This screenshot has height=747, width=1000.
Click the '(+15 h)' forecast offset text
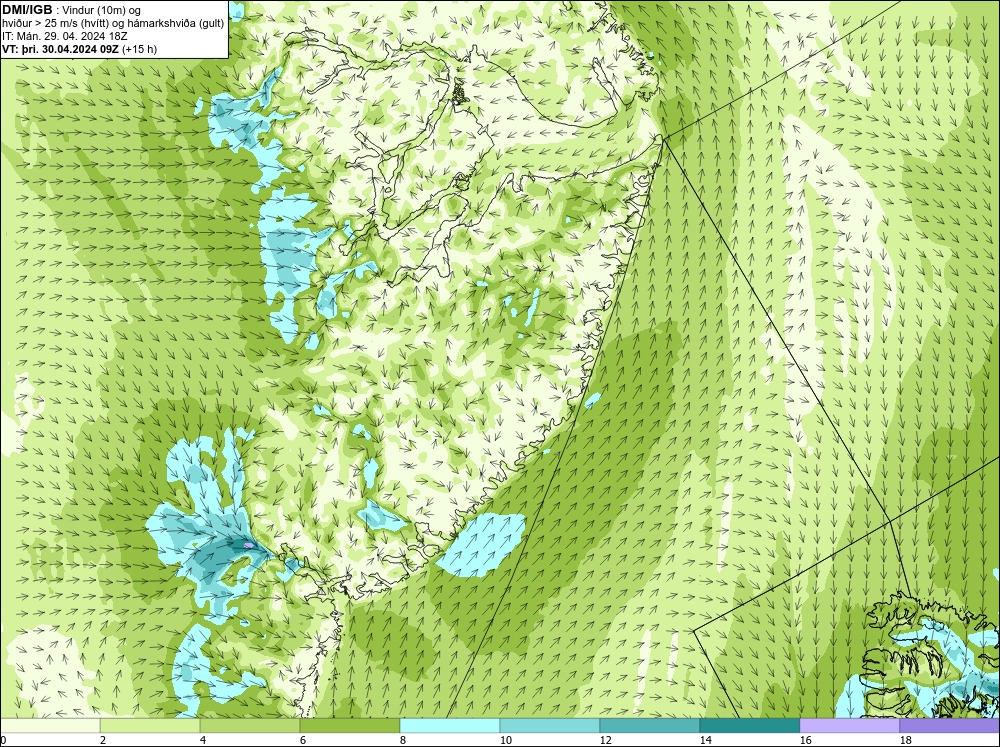click(x=139, y=48)
